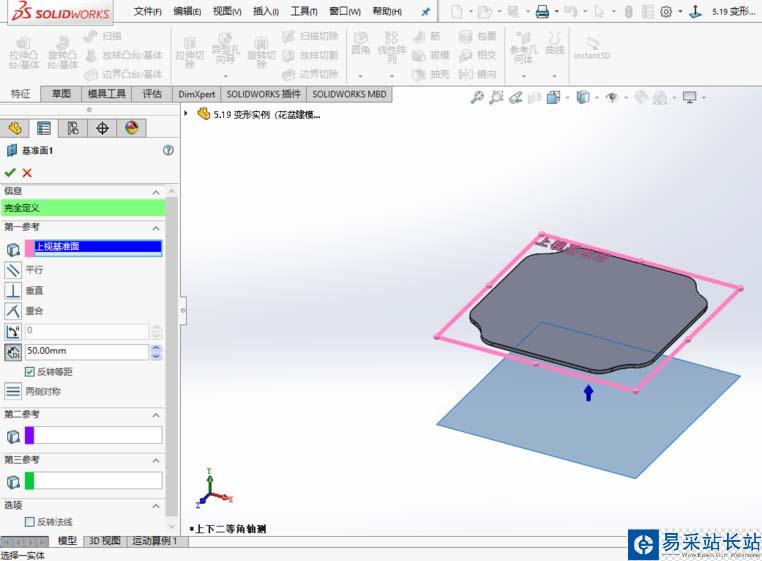Open the FeatureManager design tree tab
The height and width of the screenshot is (561, 762).
15,128
